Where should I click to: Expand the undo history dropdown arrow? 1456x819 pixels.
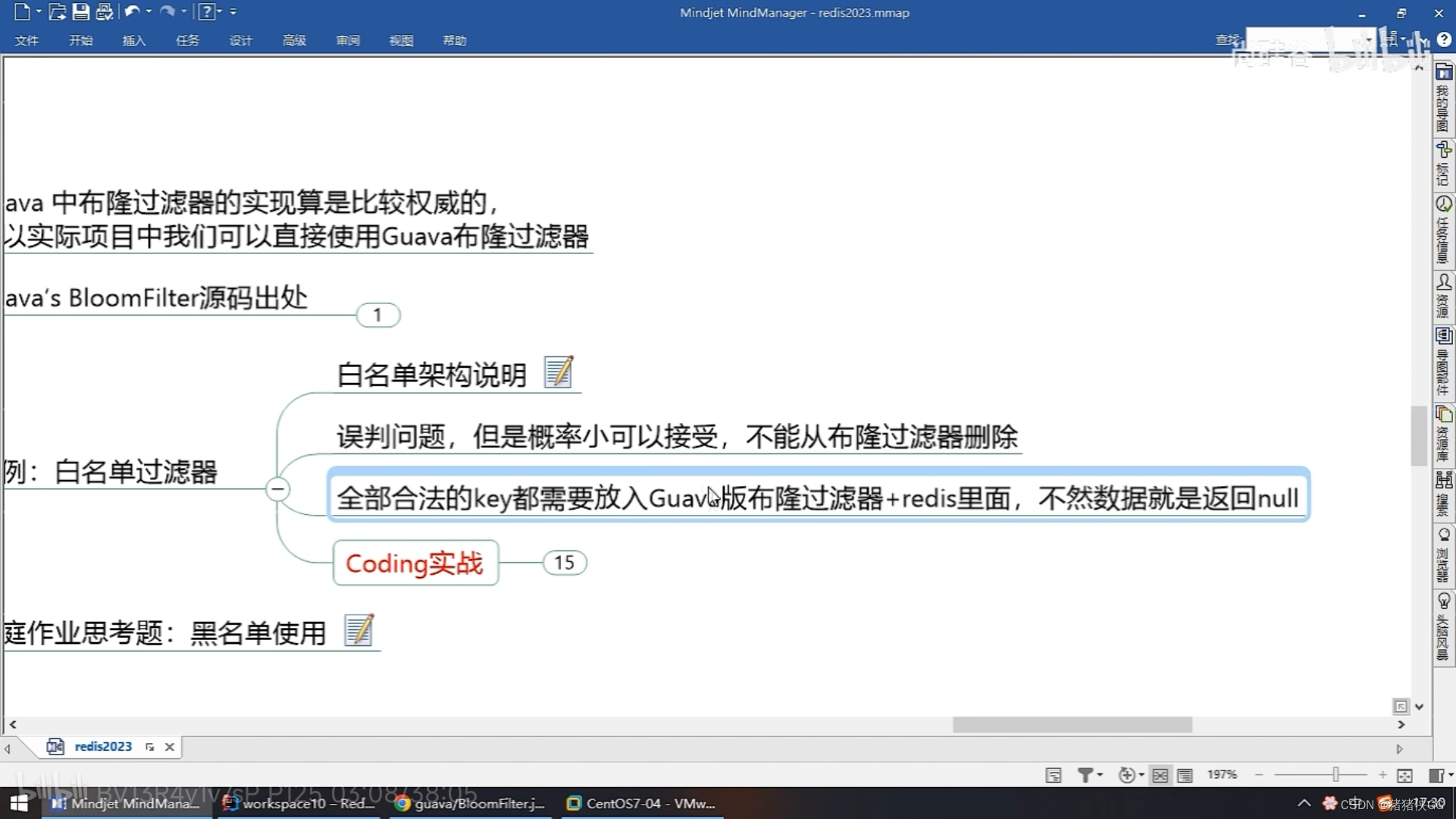[149, 12]
